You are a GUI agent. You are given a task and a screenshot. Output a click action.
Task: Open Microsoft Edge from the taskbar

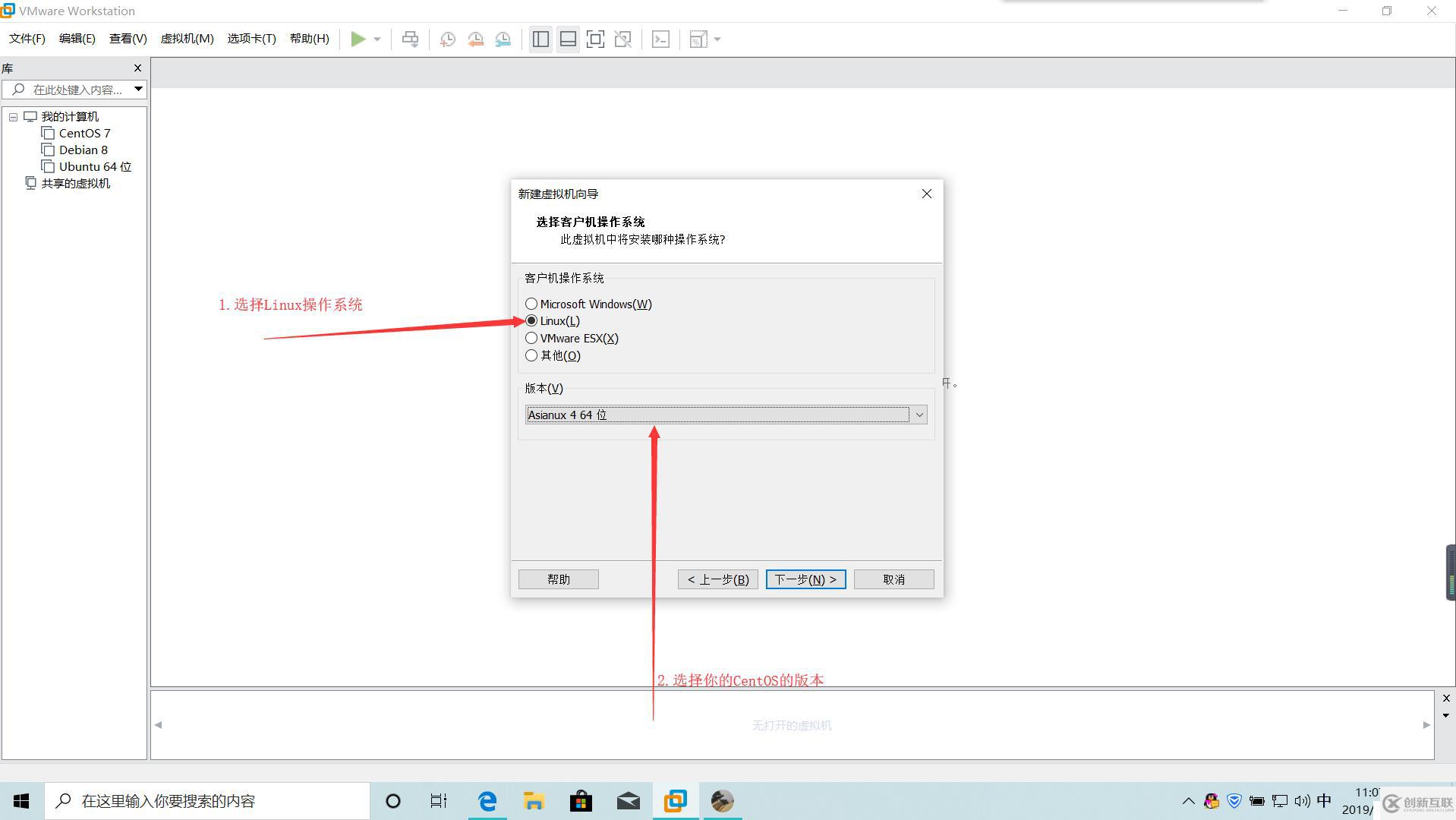click(x=487, y=801)
